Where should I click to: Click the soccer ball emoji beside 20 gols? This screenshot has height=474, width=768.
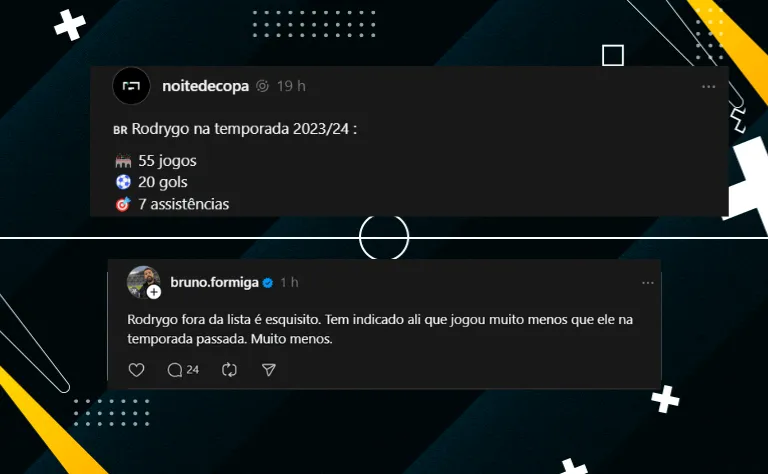pos(123,182)
